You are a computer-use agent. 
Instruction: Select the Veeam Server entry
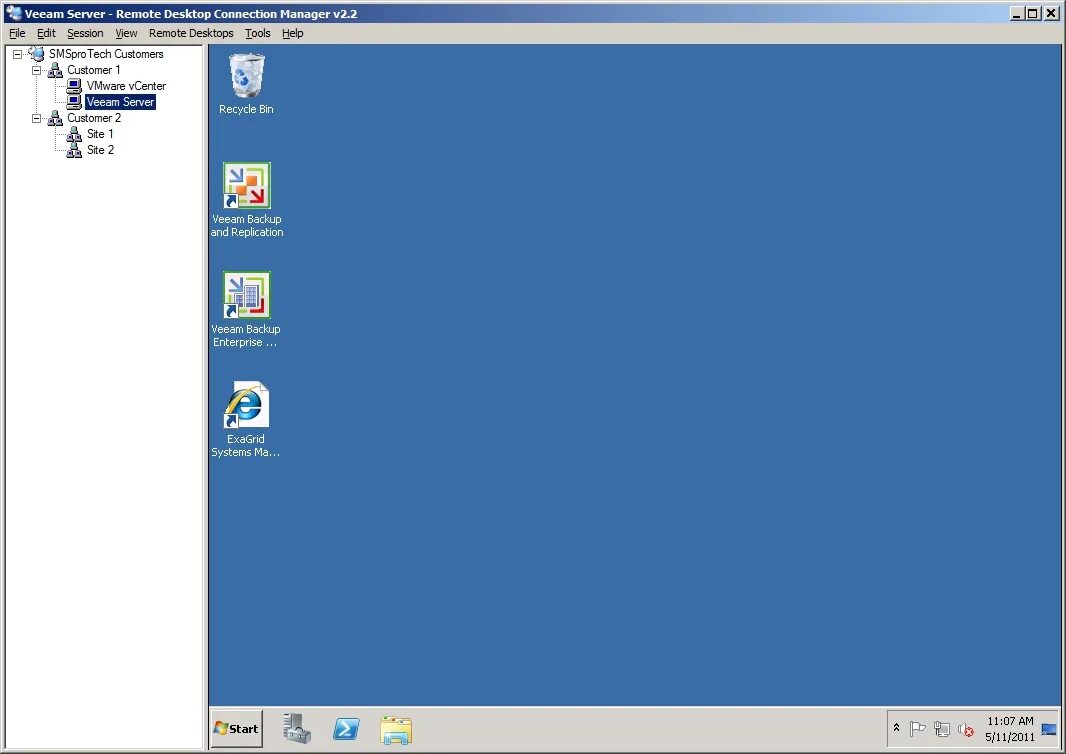[x=120, y=102]
